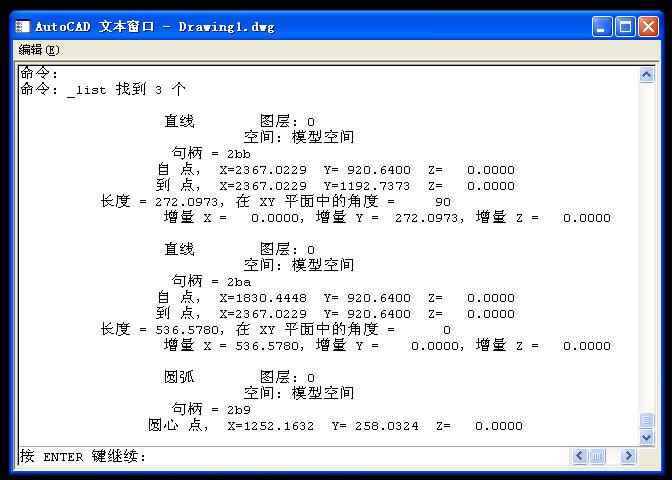Screen dimensions: 672x480
Task: Open the 编辑(E) menu
Action: [39, 50]
